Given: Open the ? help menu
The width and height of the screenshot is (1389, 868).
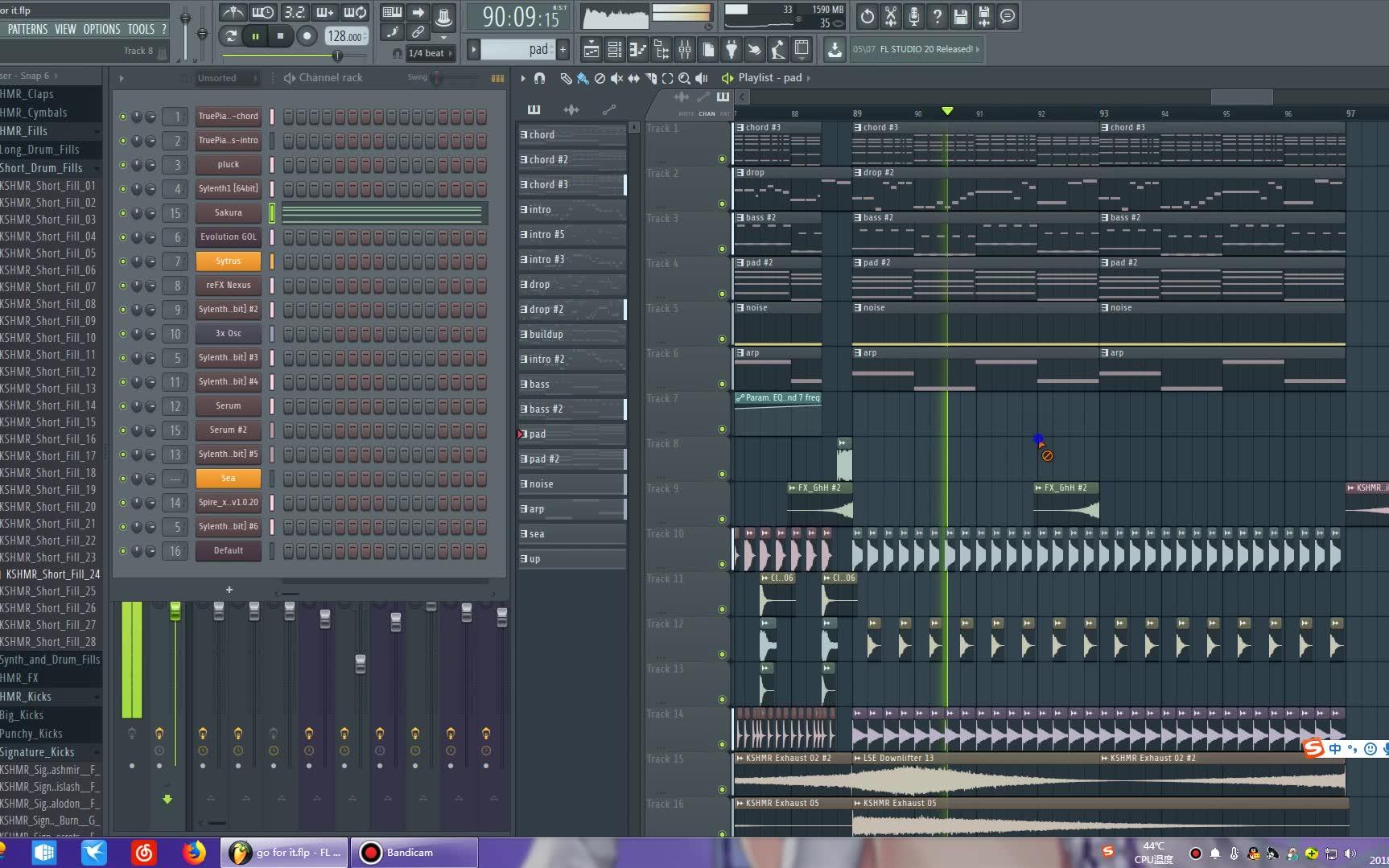Looking at the screenshot, I should [x=164, y=29].
